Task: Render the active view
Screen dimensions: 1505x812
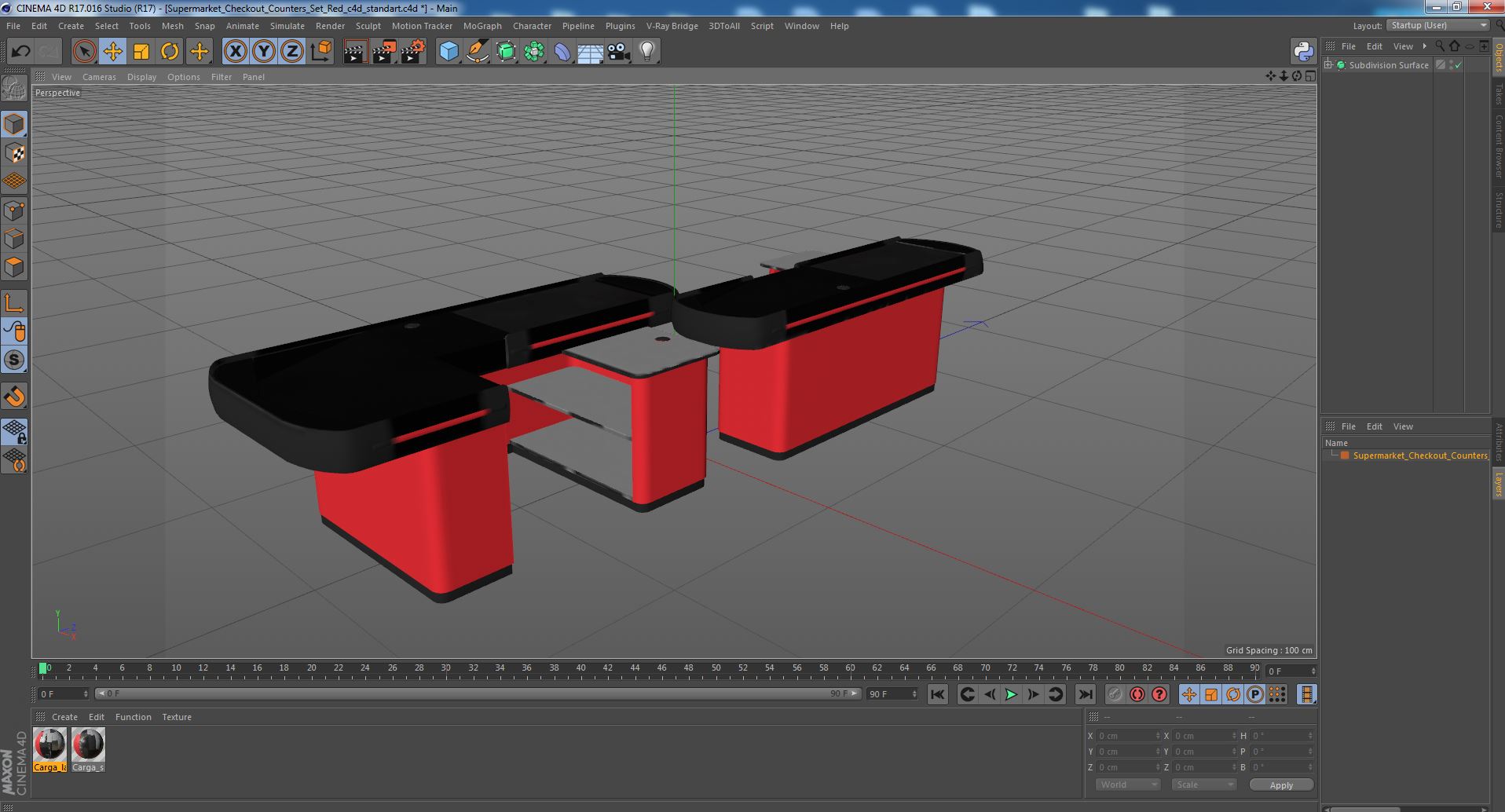Action: 355,52
